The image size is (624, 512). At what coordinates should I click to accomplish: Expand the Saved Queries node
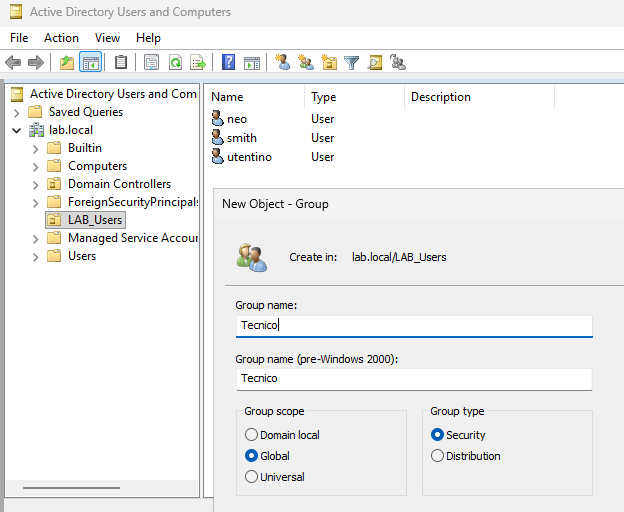point(17,112)
